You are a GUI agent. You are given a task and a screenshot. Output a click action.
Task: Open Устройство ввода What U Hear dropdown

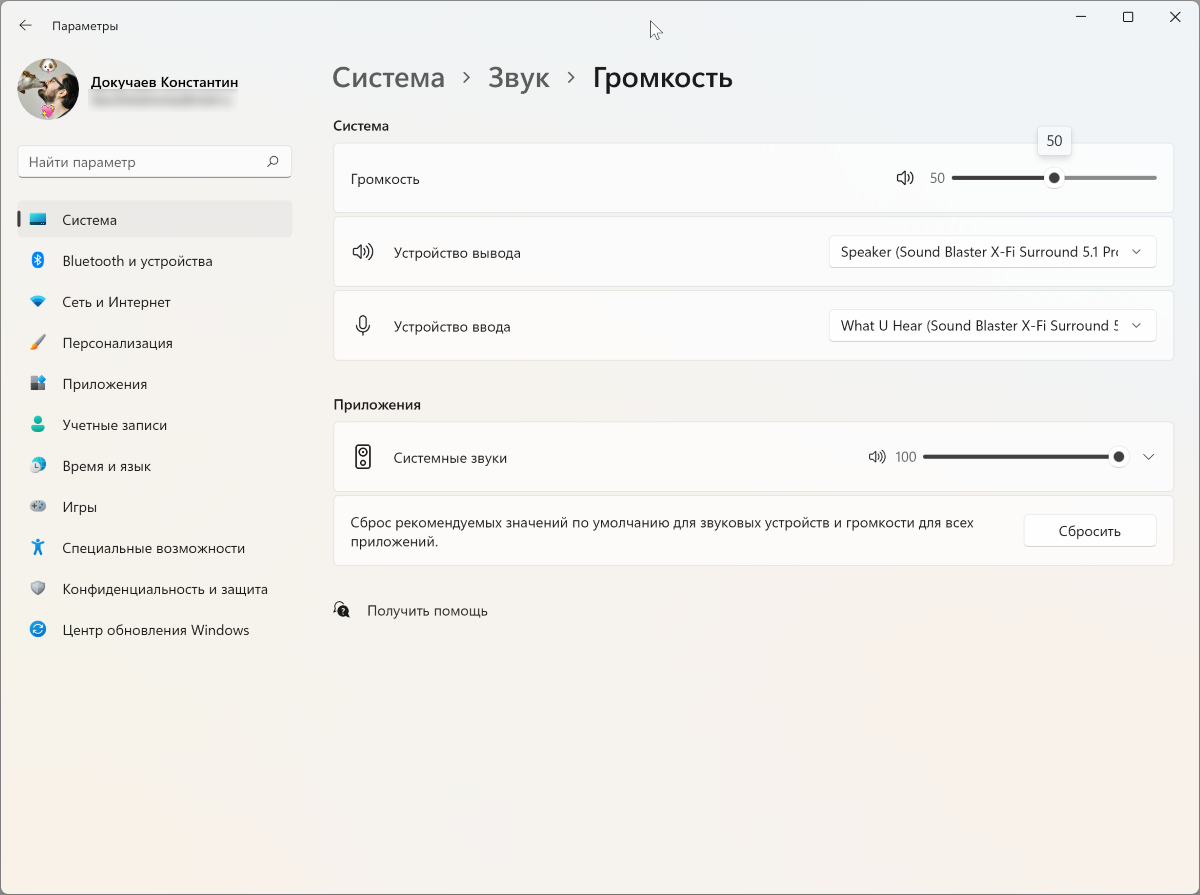(992, 326)
